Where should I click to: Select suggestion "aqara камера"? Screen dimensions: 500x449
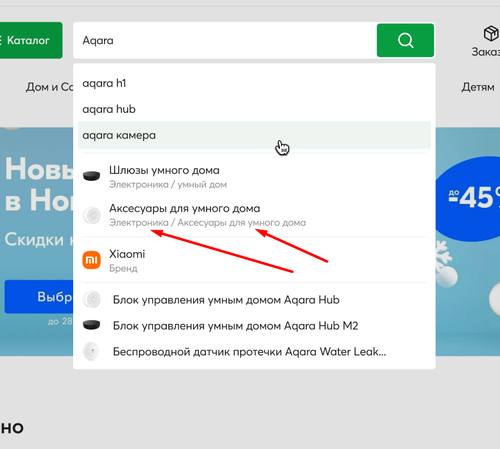254,135
